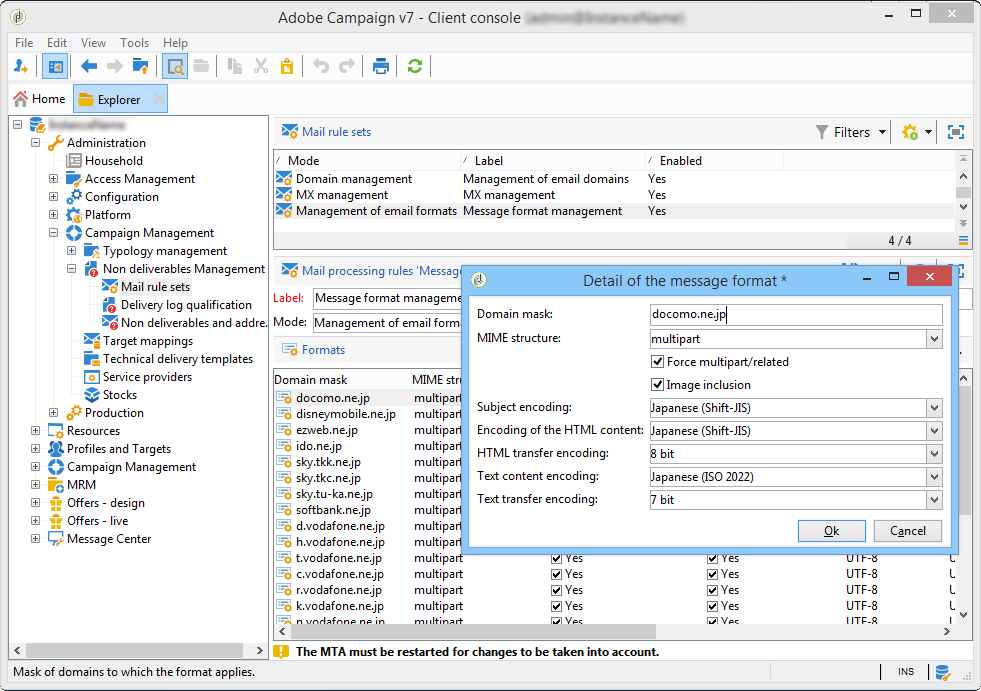Toggle the explorer tree panel icon
The width and height of the screenshot is (981, 691).
(55, 66)
